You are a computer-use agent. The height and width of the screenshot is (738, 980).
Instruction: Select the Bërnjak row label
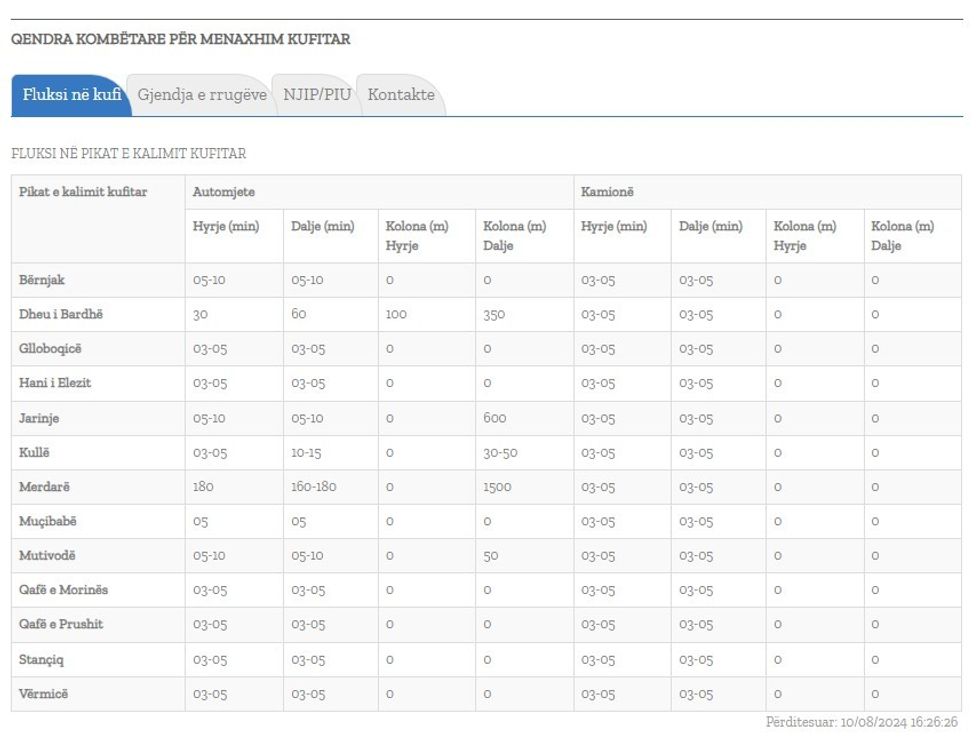click(x=42, y=280)
